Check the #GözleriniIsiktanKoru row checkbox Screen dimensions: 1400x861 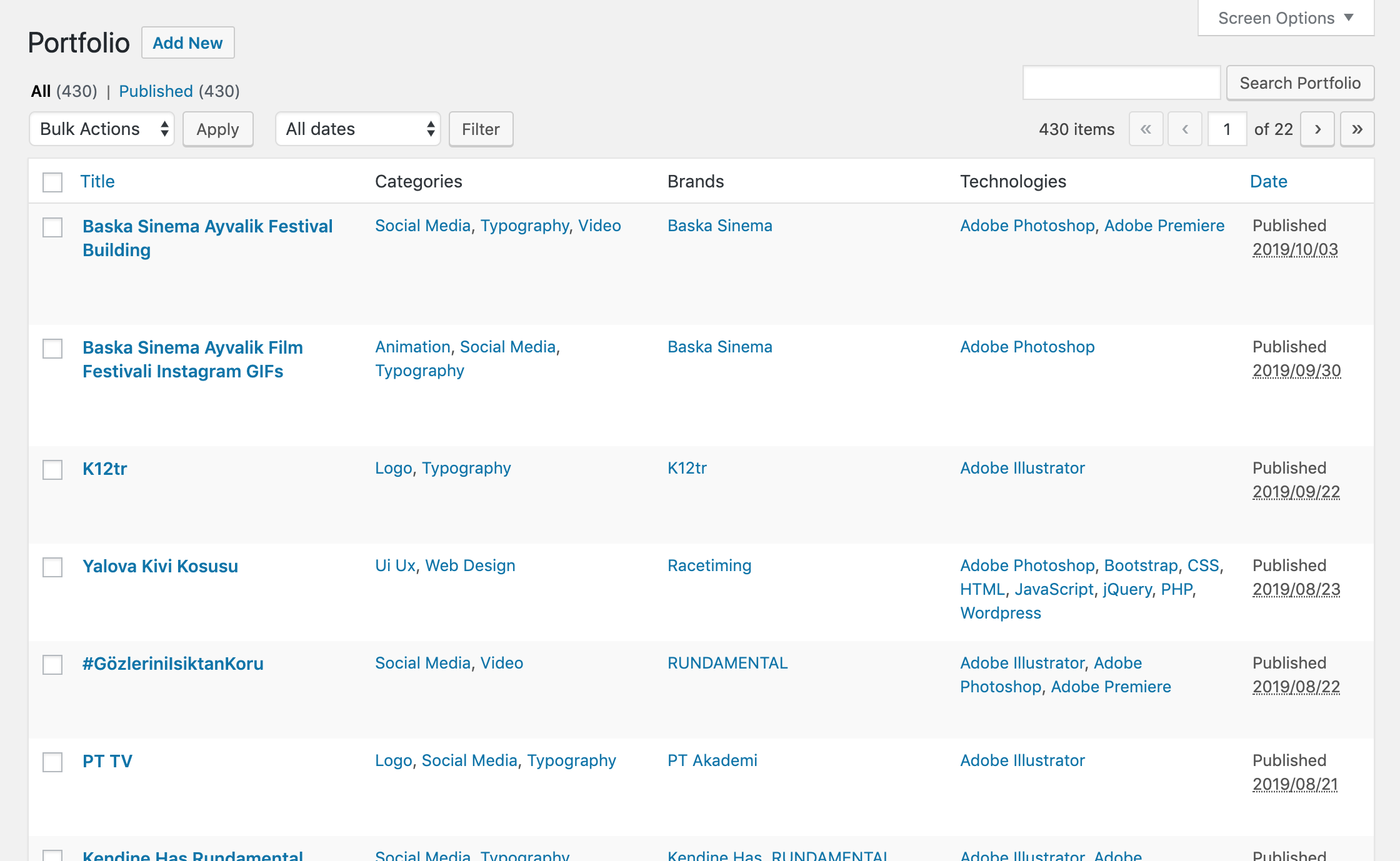[52, 665]
